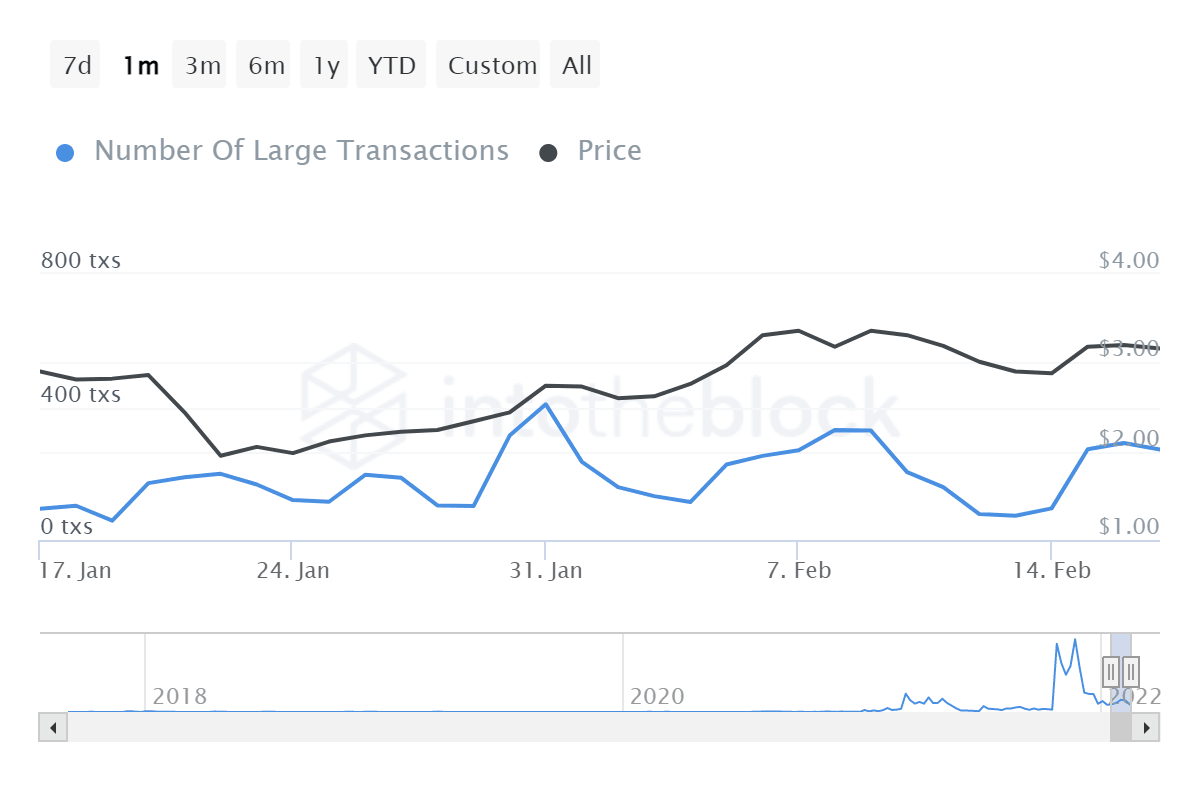
Task: Click the 2020 label in the mini timeline
Action: coord(659,696)
